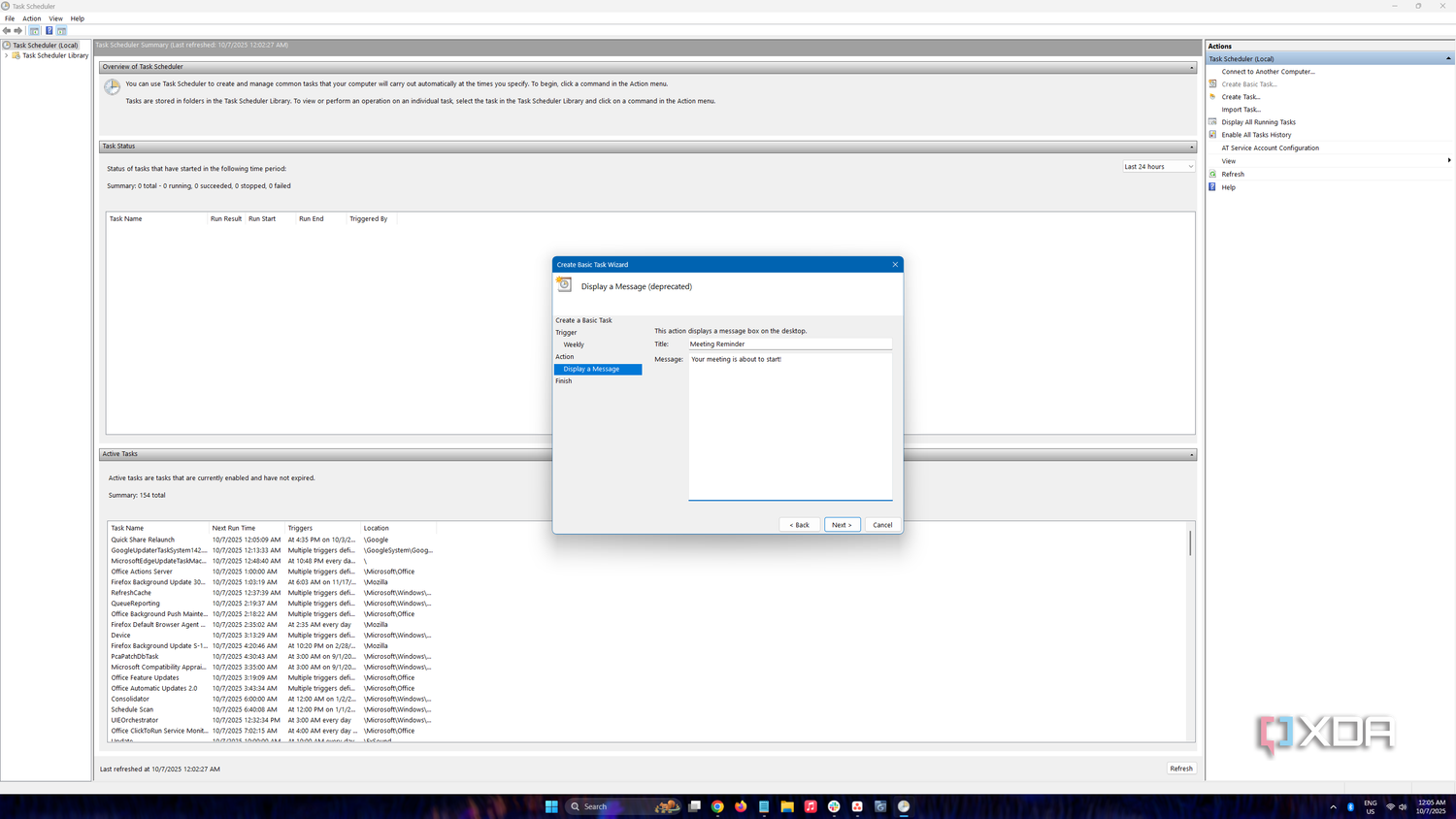Select Finish step in wizard sidebar
This screenshot has width=1456, height=819.
564,381
